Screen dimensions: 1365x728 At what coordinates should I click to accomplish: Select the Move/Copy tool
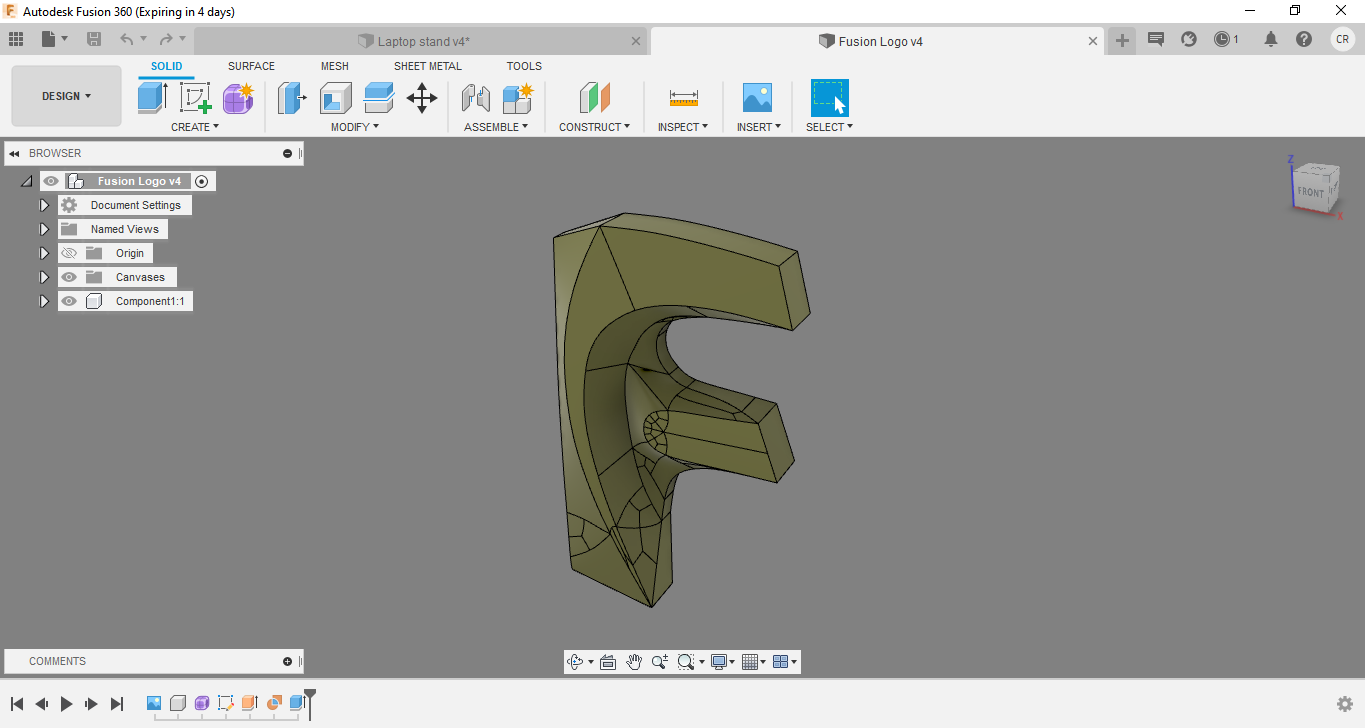tap(421, 98)
